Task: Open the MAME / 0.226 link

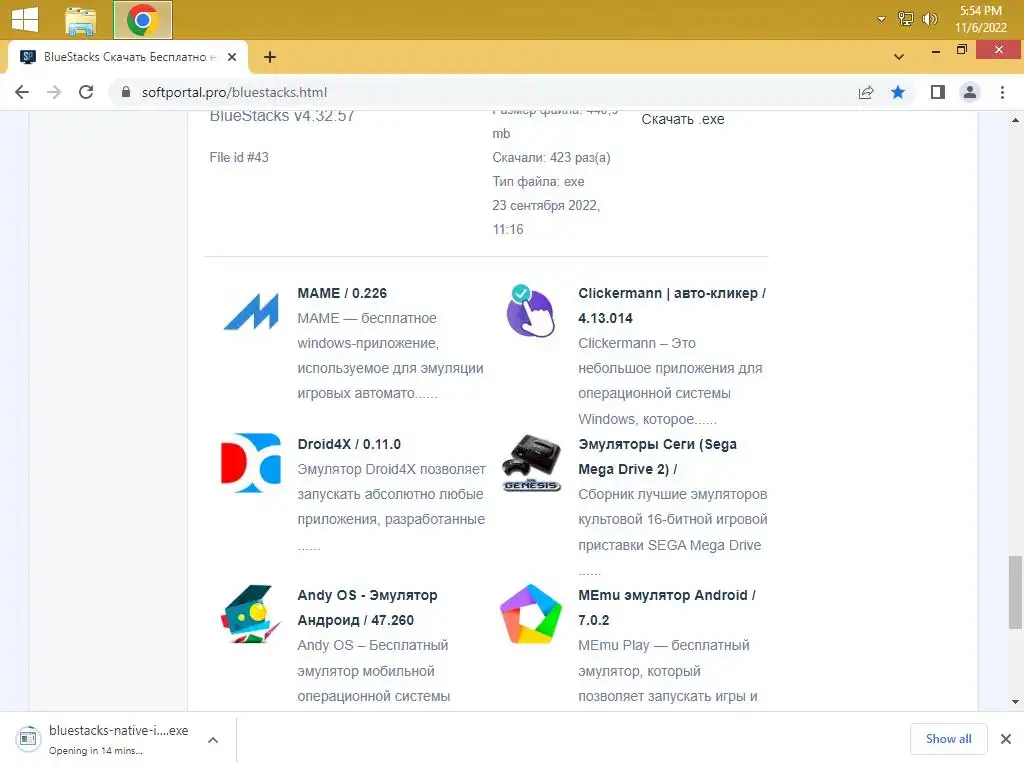Action: 342,293
